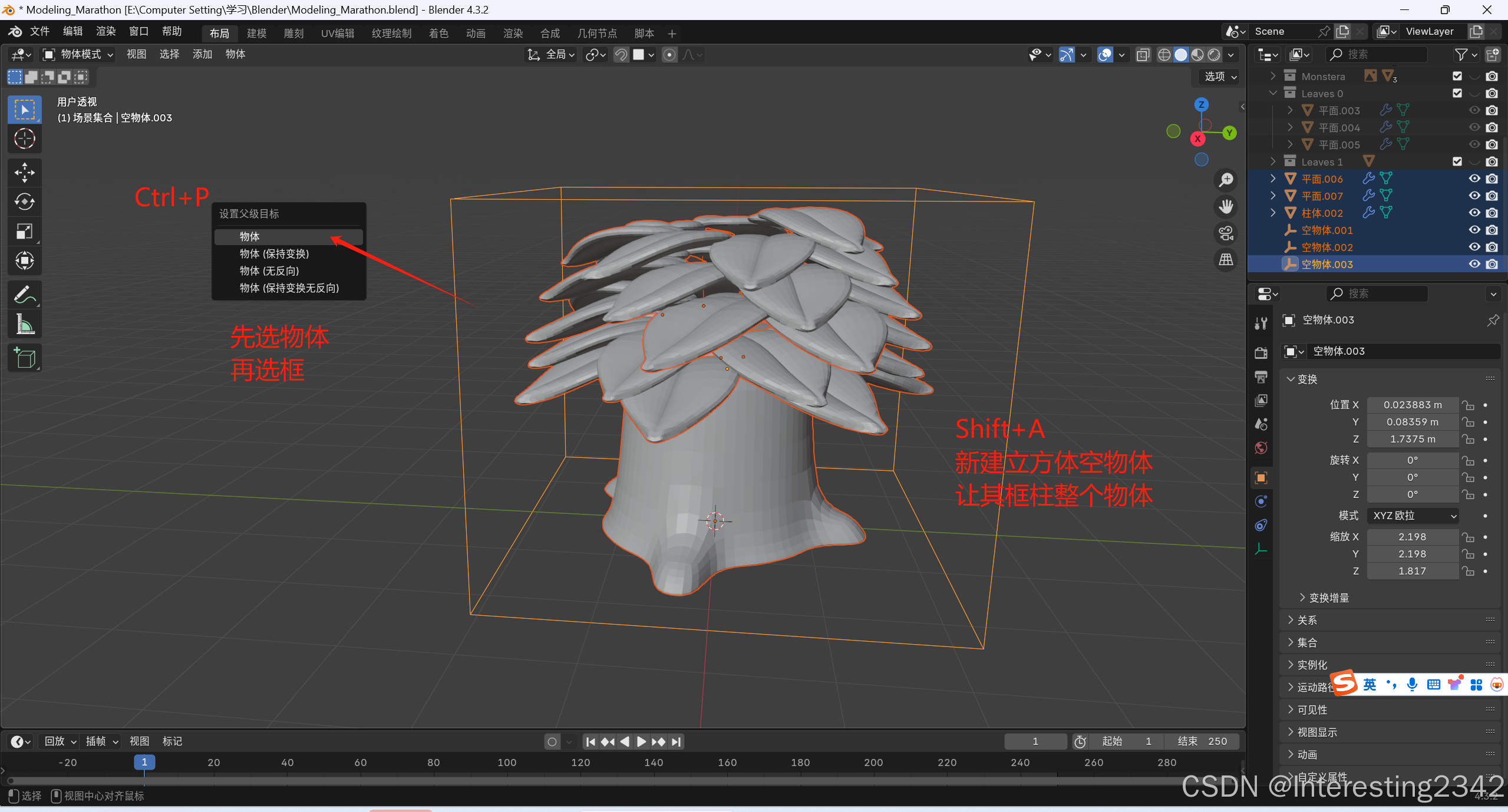The width and height of the screenshot is (1508, 812).
Task: Toggle camera view button in viewport
Action: pos(1226,233)
